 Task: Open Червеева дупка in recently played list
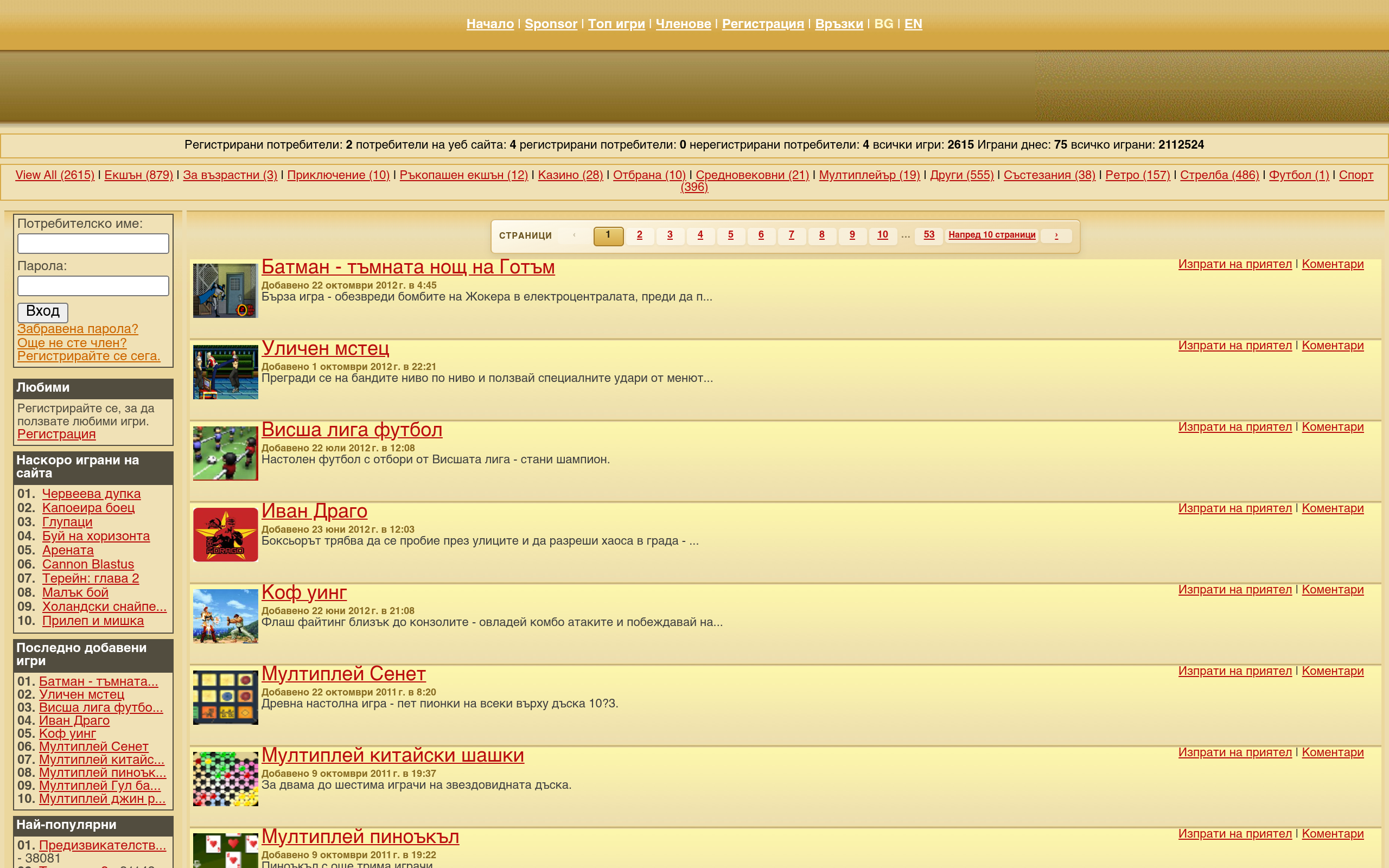pos(91,494)
